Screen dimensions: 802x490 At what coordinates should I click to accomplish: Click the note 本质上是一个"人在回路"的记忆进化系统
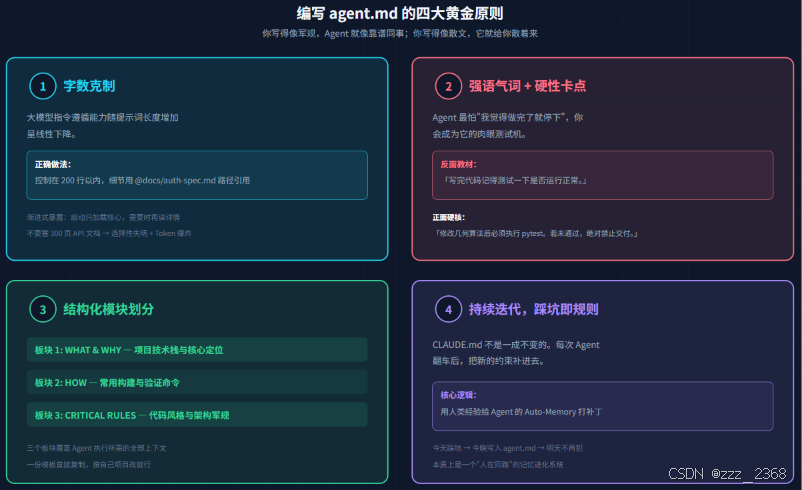tap(498, 464)
